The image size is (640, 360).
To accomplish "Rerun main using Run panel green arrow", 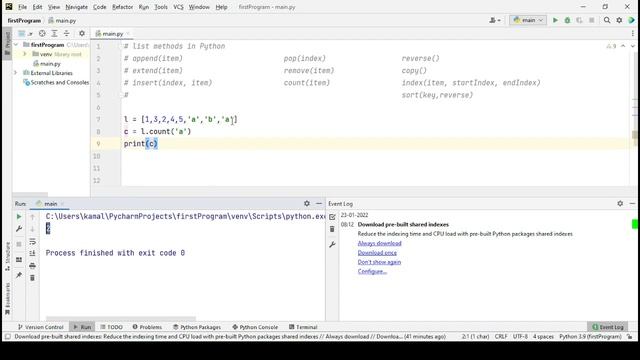I will (x=19, y=217).
